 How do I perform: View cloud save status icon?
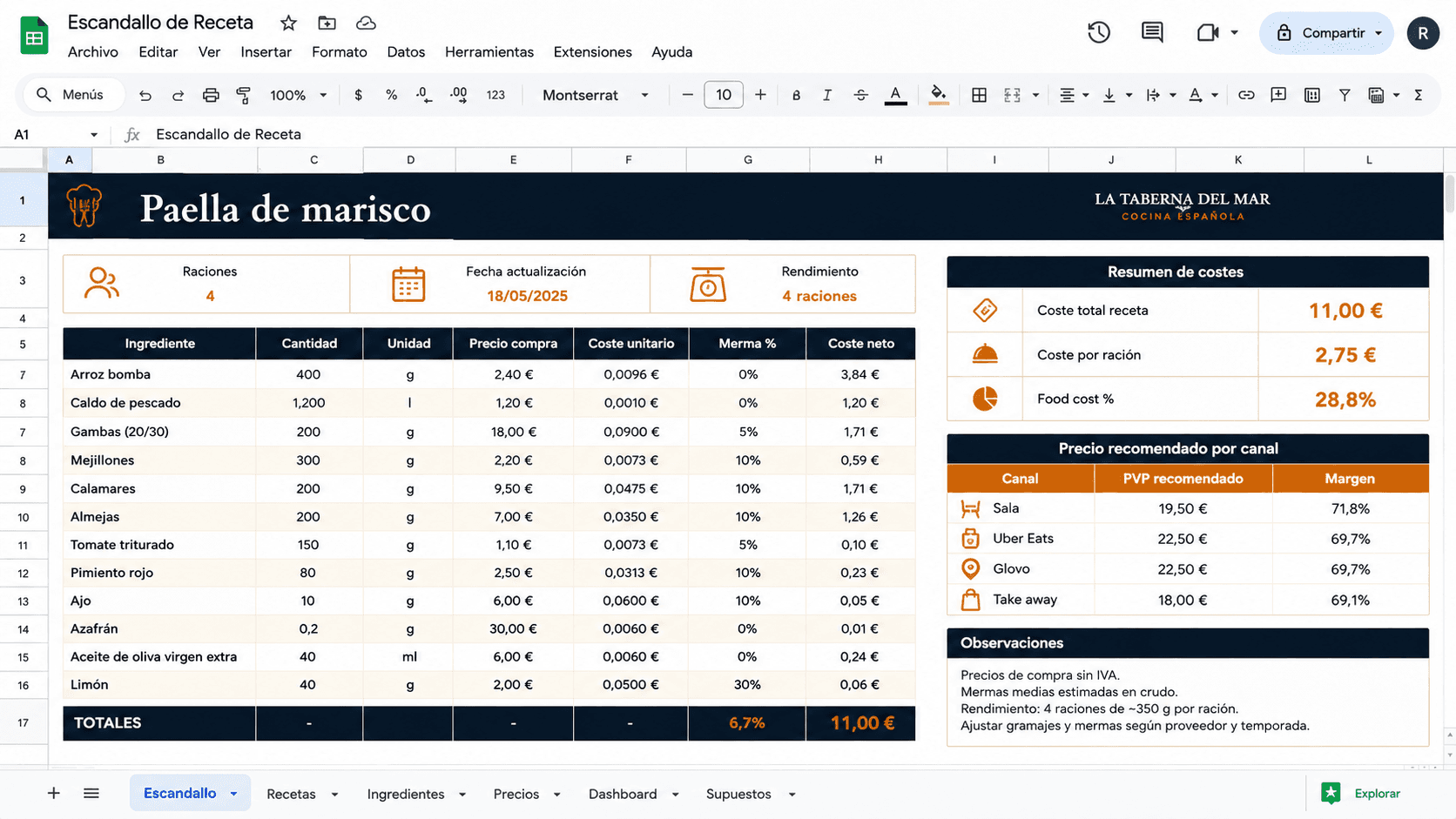(366, 23)
